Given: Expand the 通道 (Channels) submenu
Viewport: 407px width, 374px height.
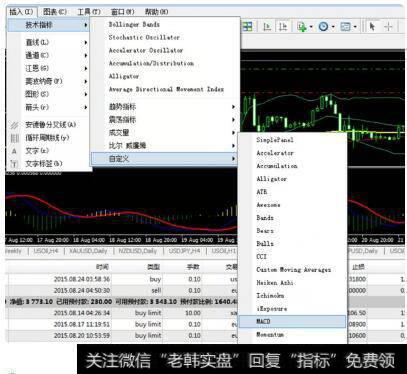Looking at the screenshot, I should click(x=49, y=55).
